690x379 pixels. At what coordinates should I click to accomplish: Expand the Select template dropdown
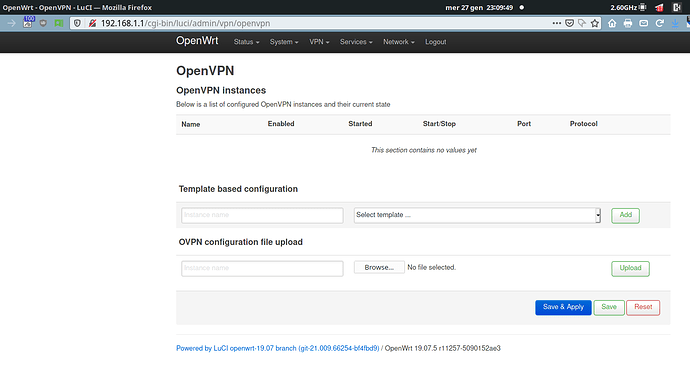477,215
